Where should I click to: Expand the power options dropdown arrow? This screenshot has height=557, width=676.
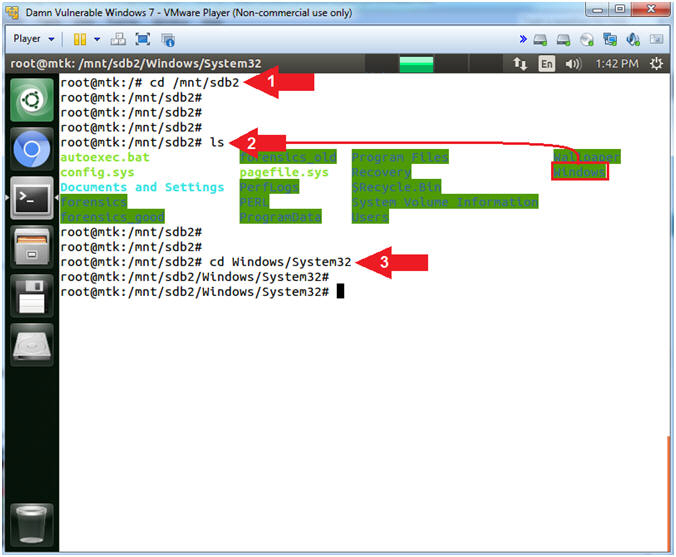(x=97, y=39)
